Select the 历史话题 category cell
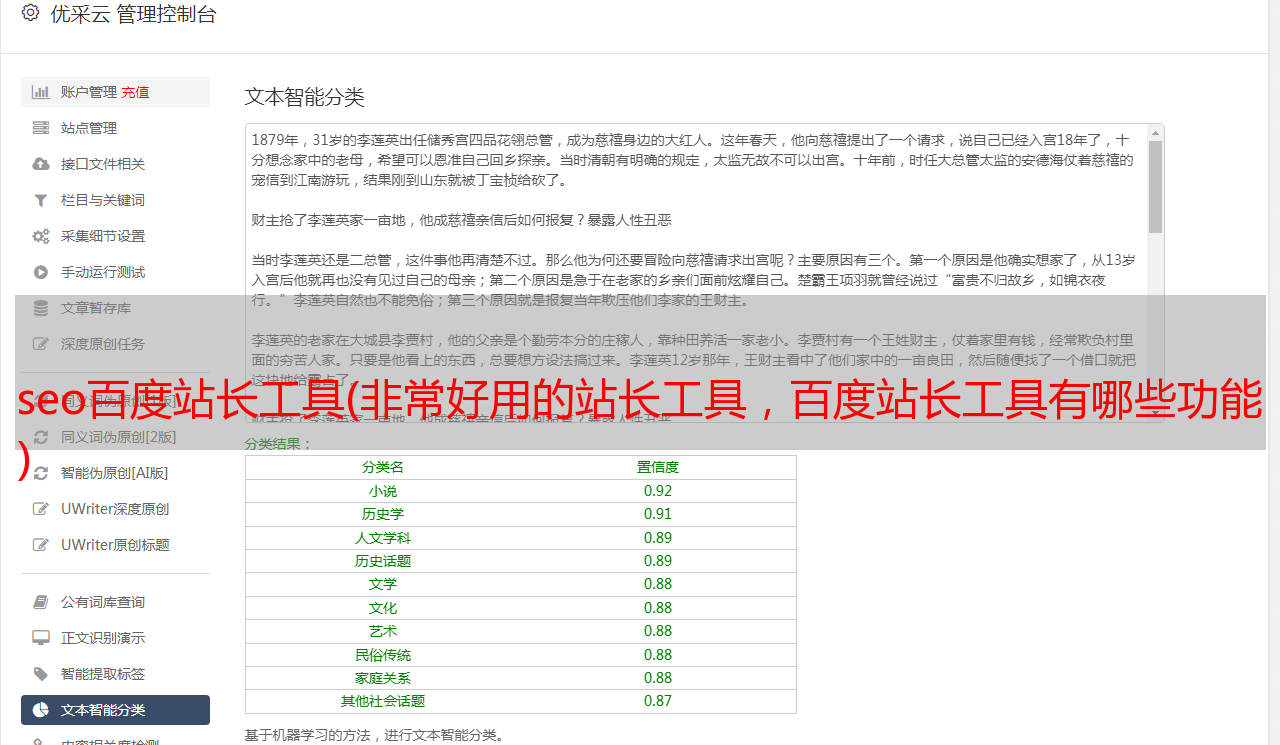This screenshot has width=1280, height=745. (x=383, y=561)
